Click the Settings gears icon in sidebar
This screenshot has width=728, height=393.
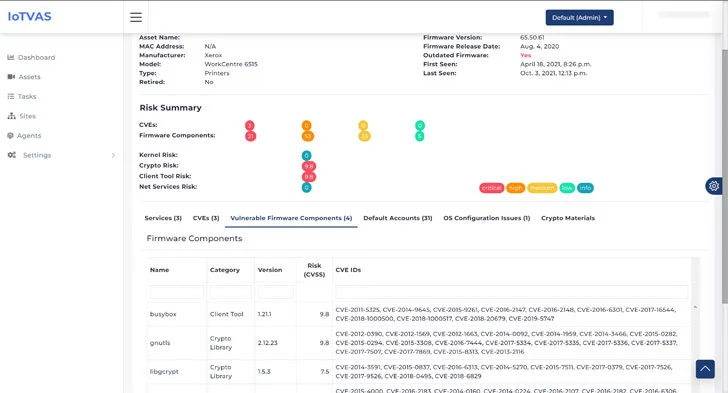pyautogui.click(x=12, y=155)
